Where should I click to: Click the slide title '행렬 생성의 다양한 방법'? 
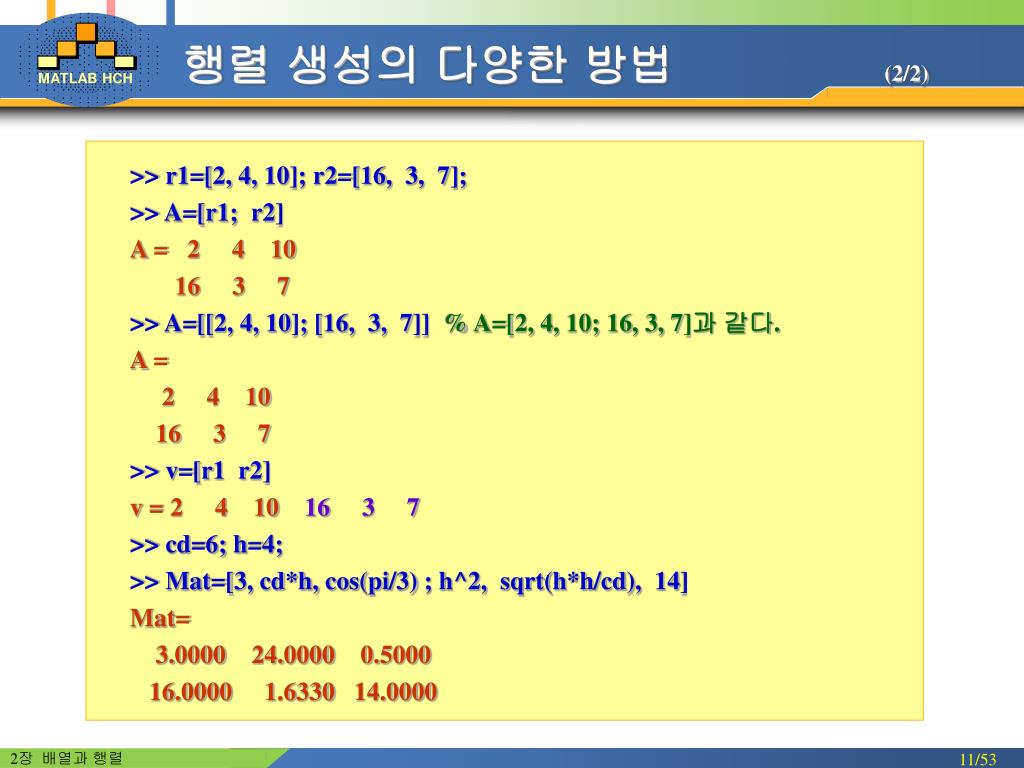coord(428,64)
